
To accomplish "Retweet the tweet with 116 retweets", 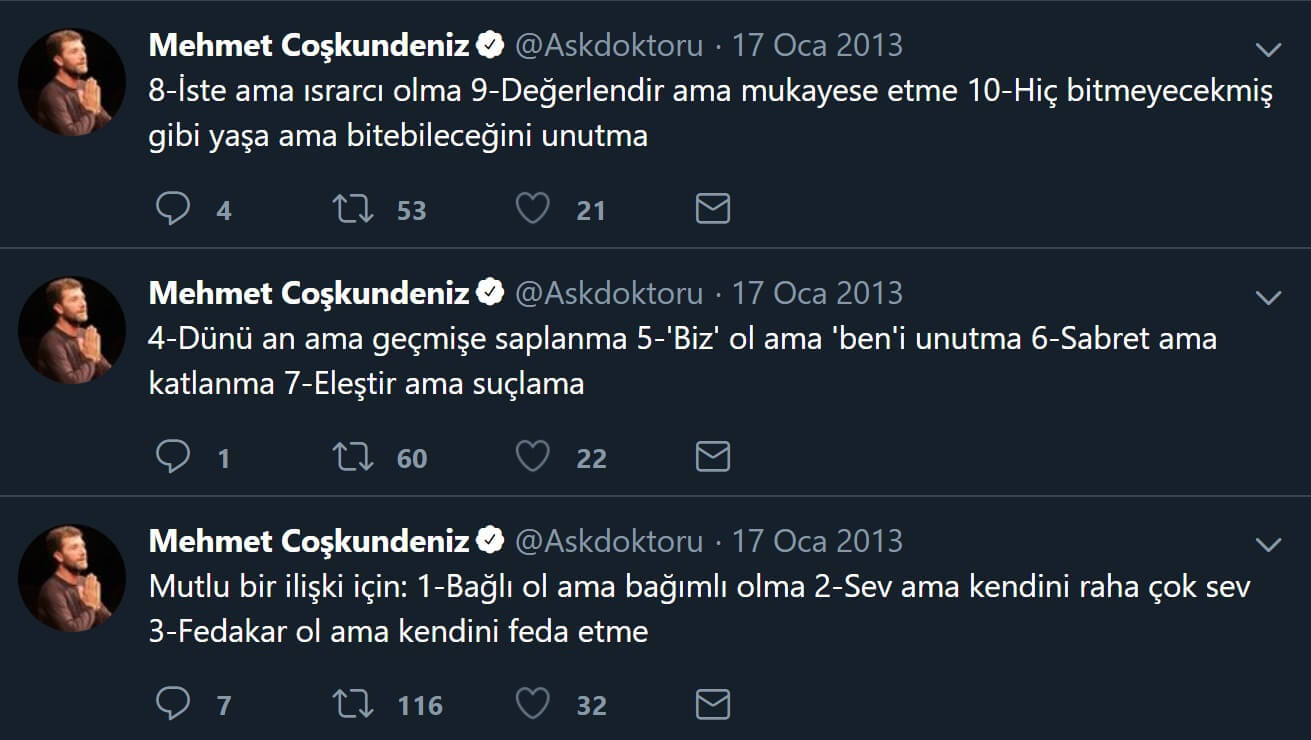I will click(353, 705).
